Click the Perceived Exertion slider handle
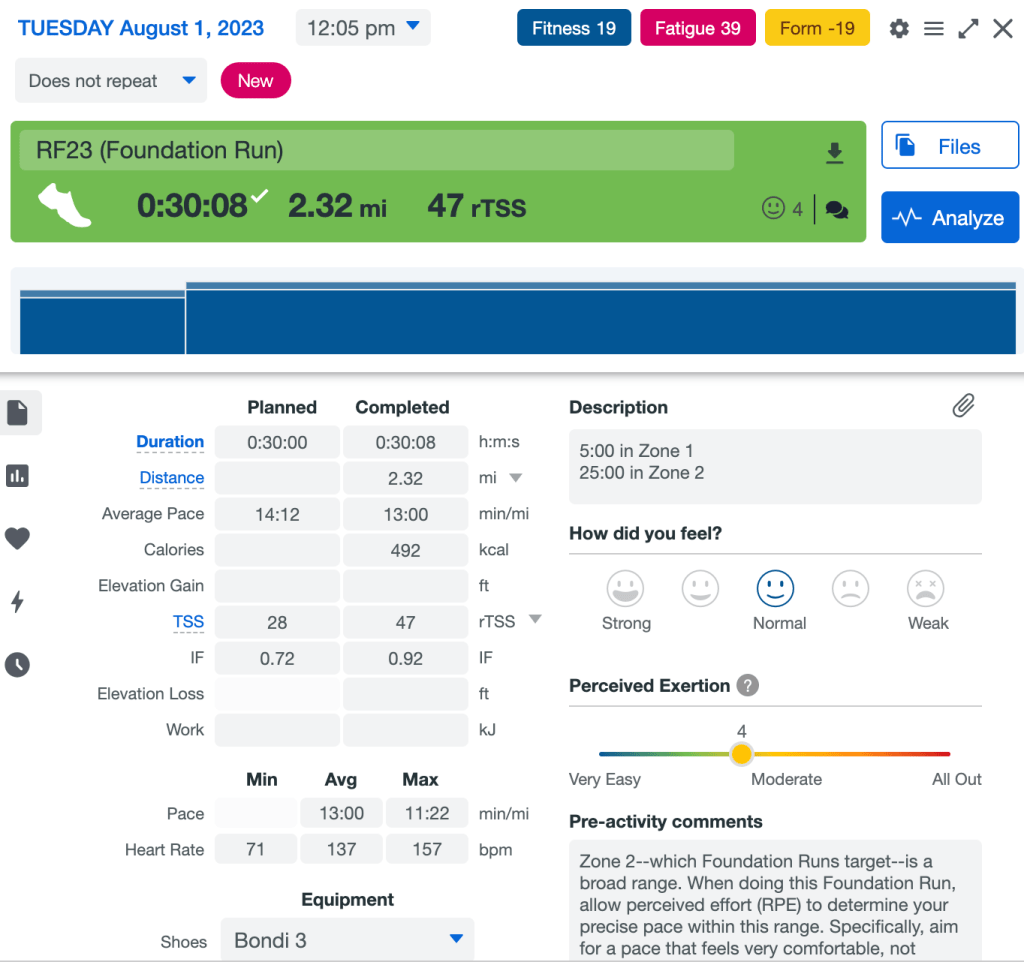Screen dimensions: 1024x965 click(x=741, y=754)
